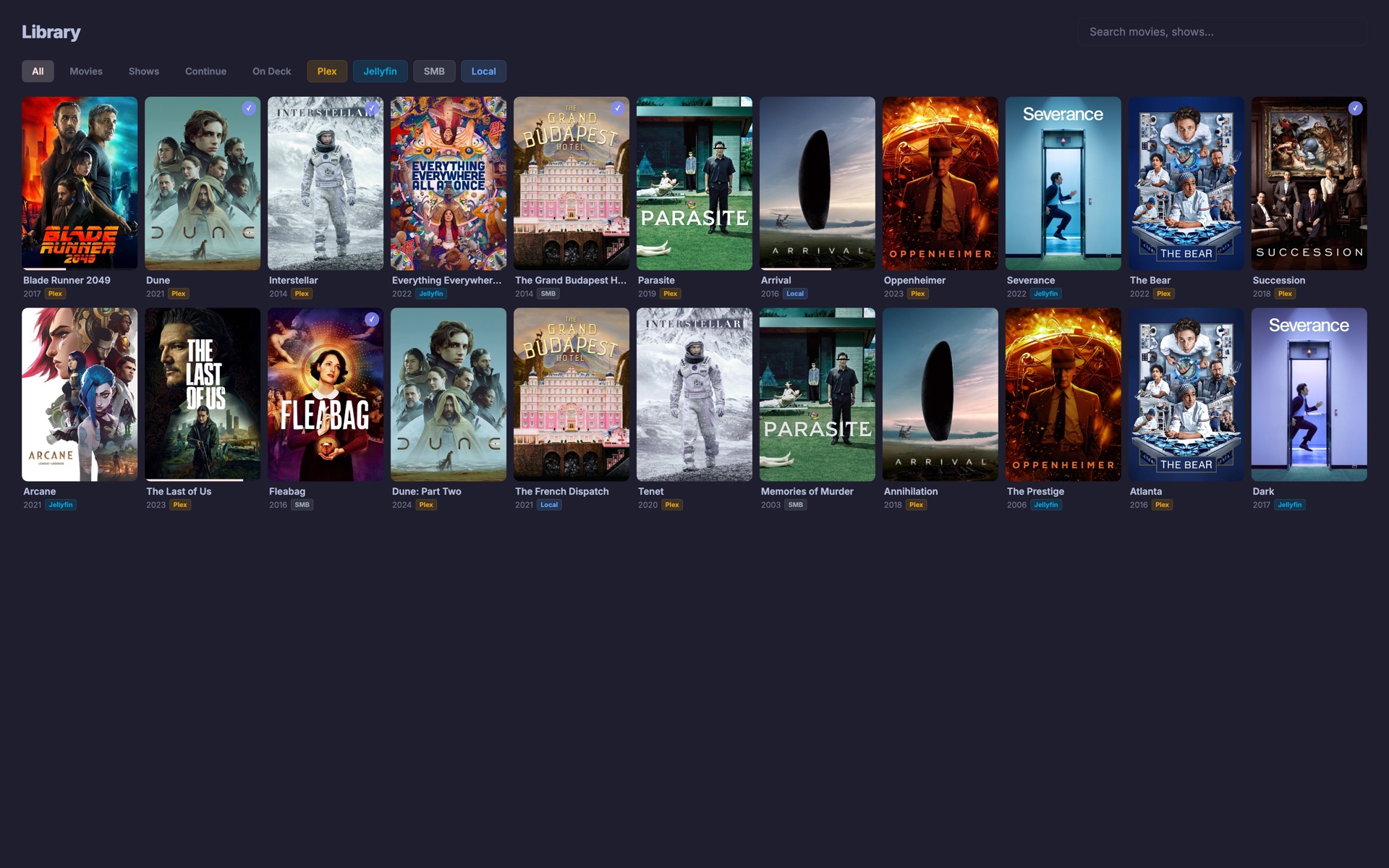Image resolution: width=1389 pixels, height=868 pixels.
Task: Enable the SMB source filter
Action: coord(434,71)
